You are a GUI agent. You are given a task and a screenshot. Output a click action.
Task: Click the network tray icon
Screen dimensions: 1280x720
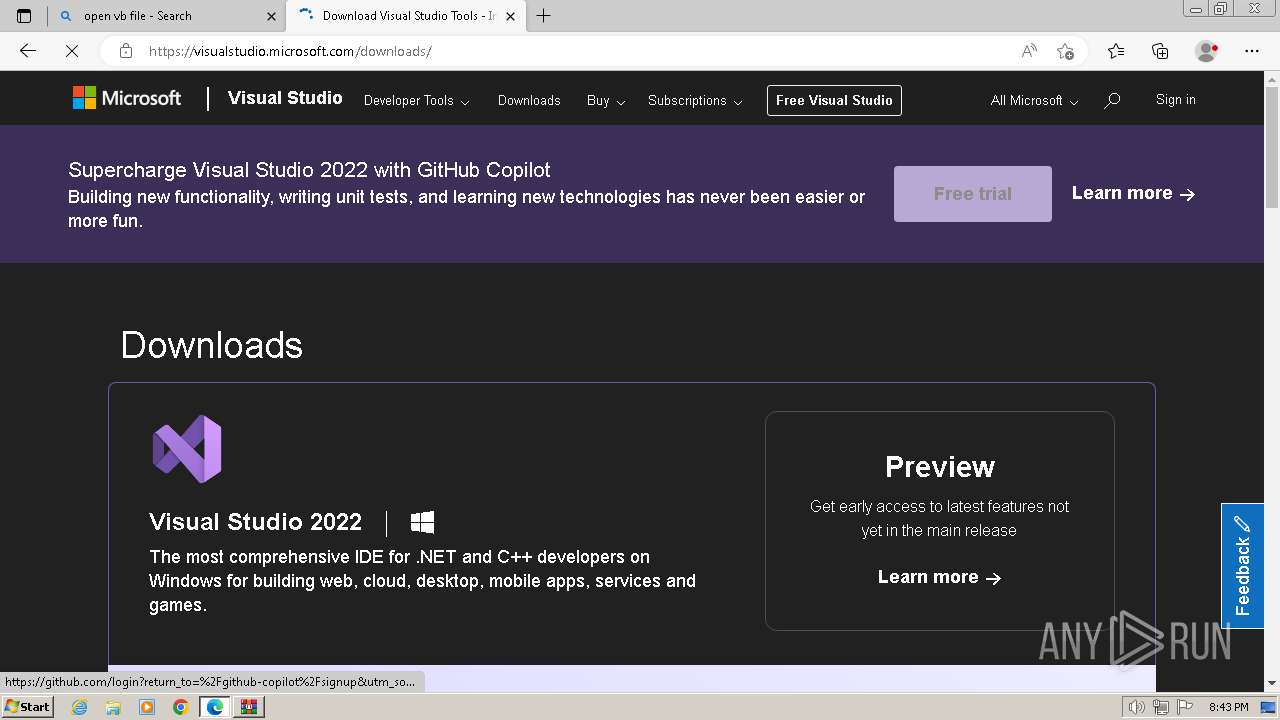pos(1160,707)
